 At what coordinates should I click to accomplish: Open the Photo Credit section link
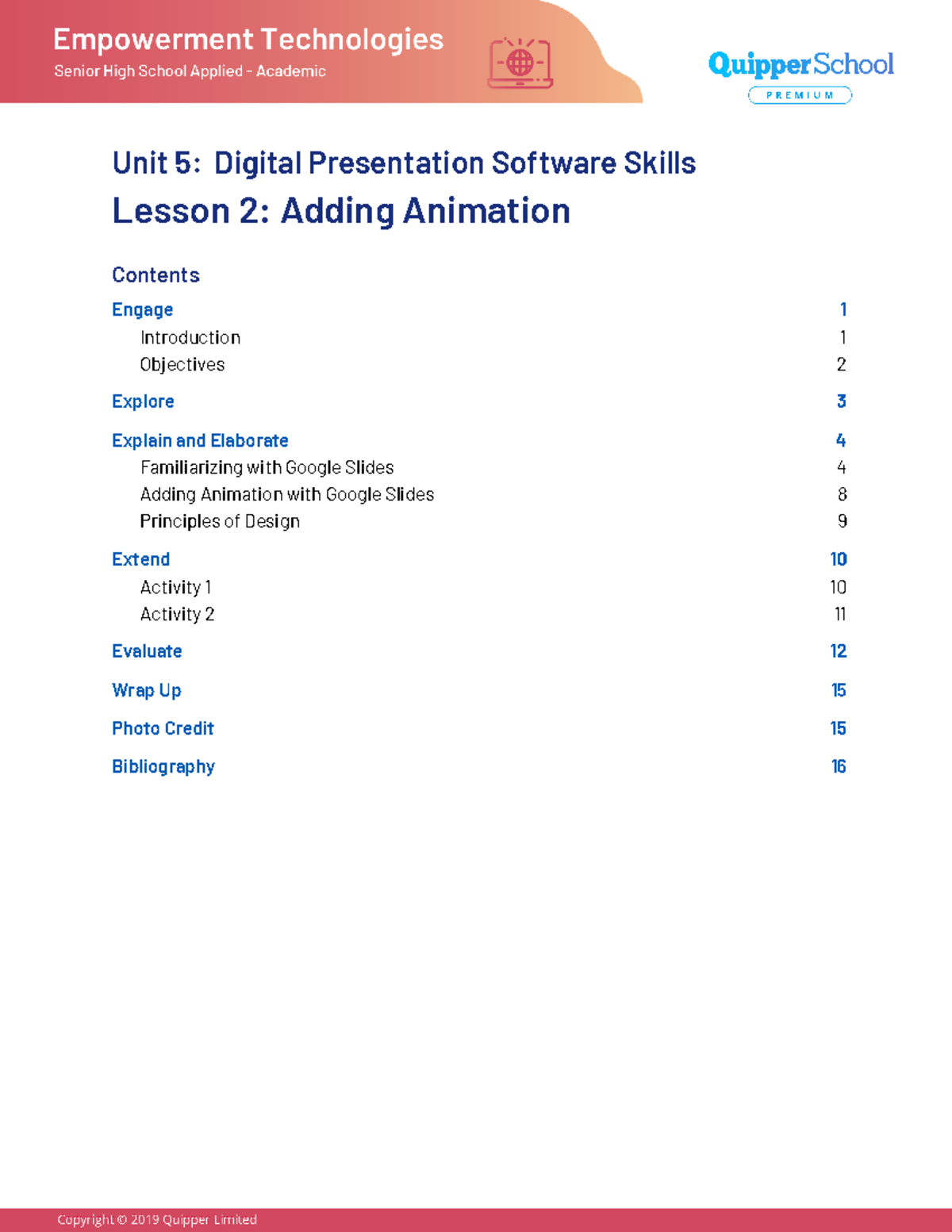(163, 728)
